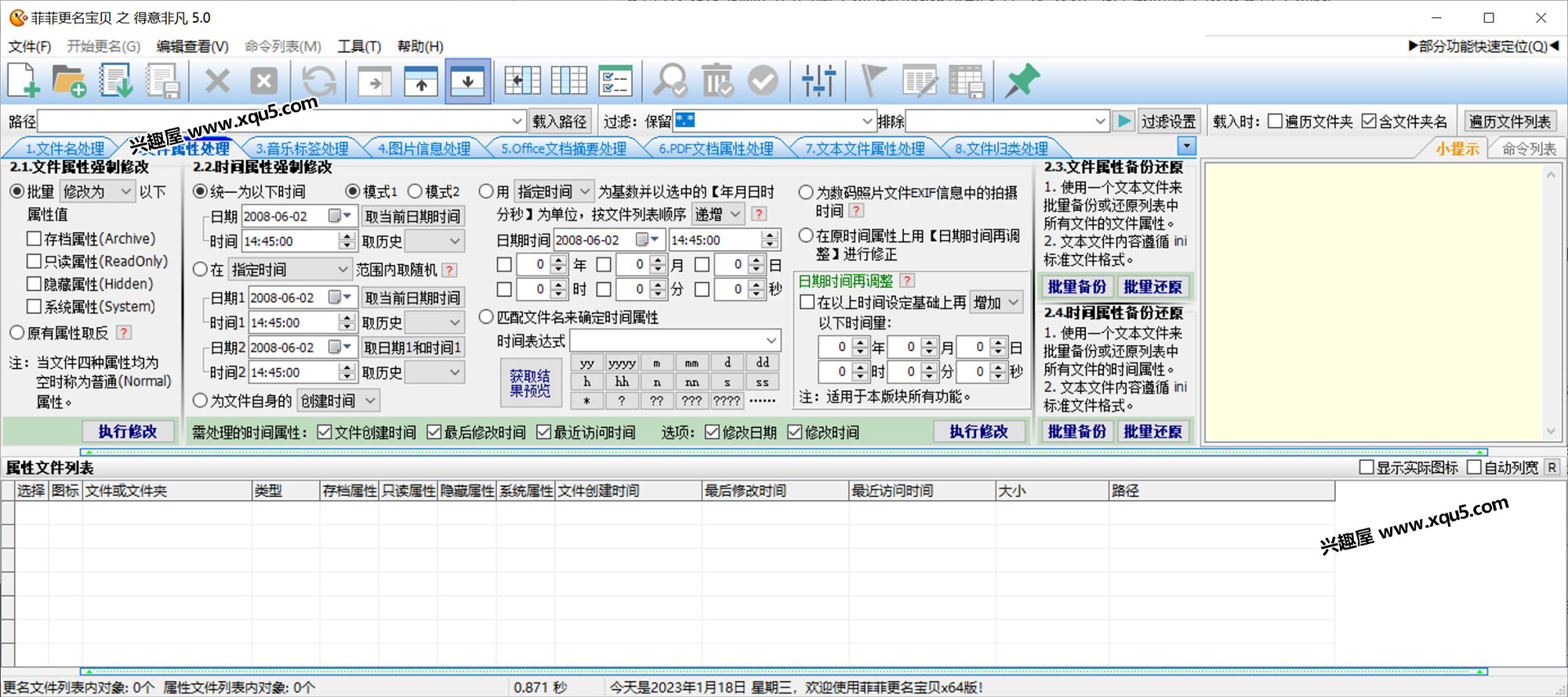Screen dimensions: 1568x697
Task: Open the 路径 combo box dropdown arrow
Action: (517, 122)
